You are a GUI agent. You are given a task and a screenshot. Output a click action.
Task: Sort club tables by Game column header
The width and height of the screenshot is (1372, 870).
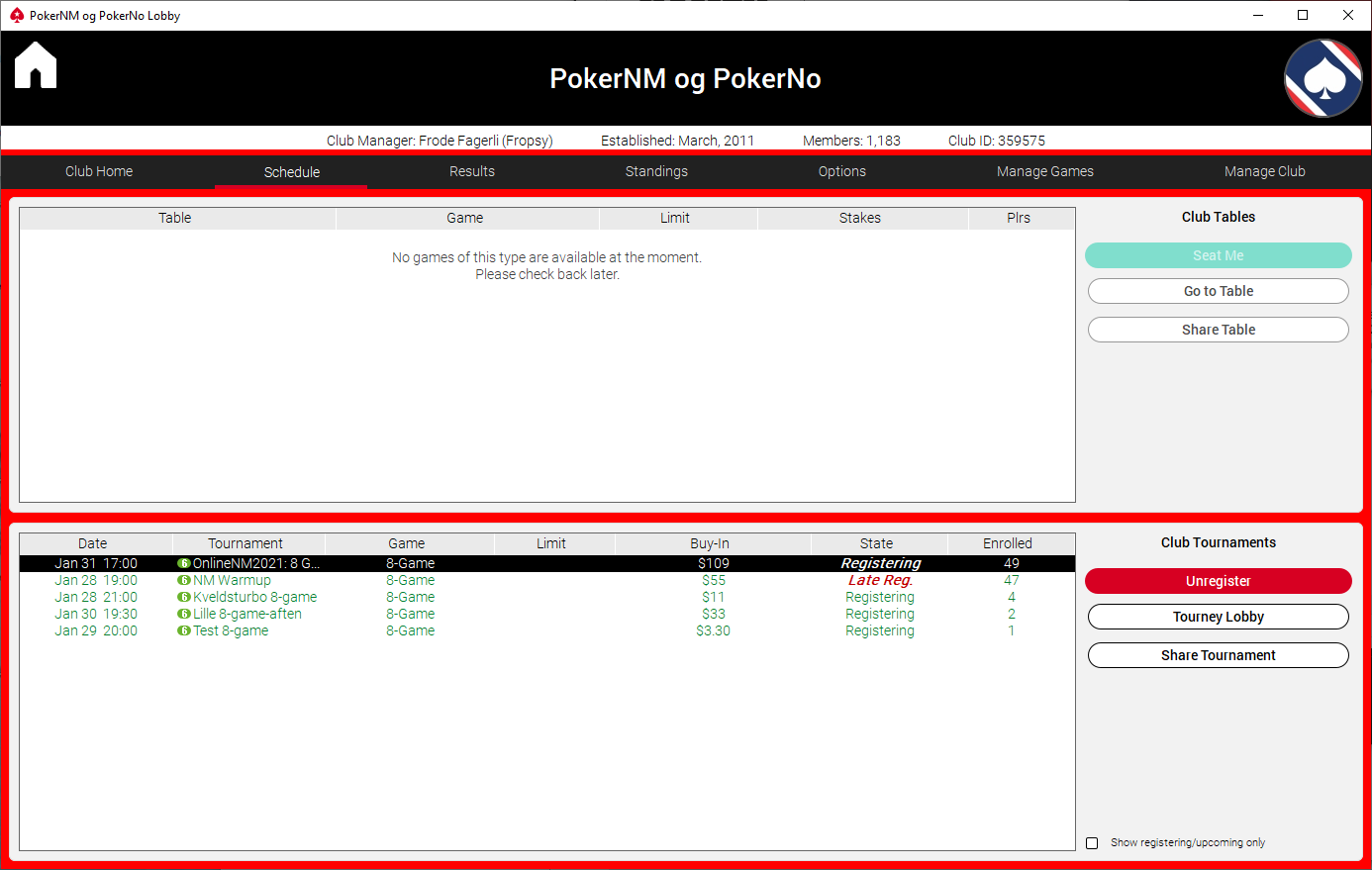tap(465, 218)
